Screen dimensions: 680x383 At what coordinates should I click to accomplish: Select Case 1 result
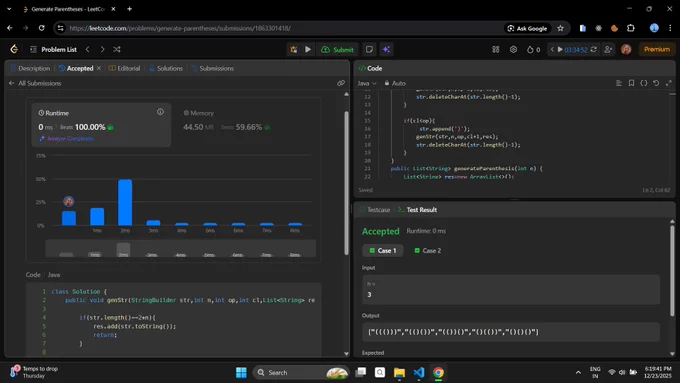coord(383,251)
